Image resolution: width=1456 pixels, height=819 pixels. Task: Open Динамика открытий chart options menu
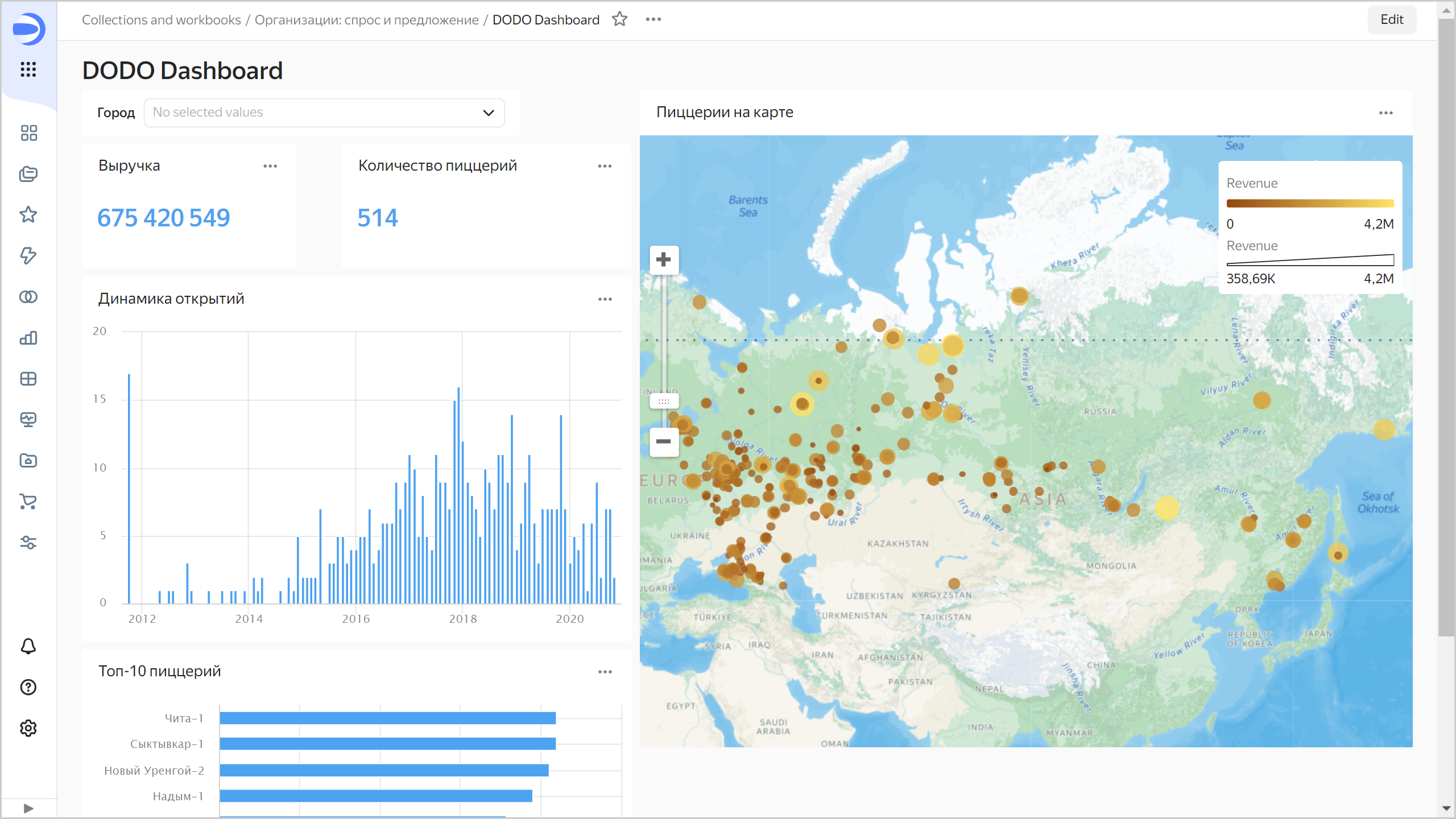click(605, 299)
